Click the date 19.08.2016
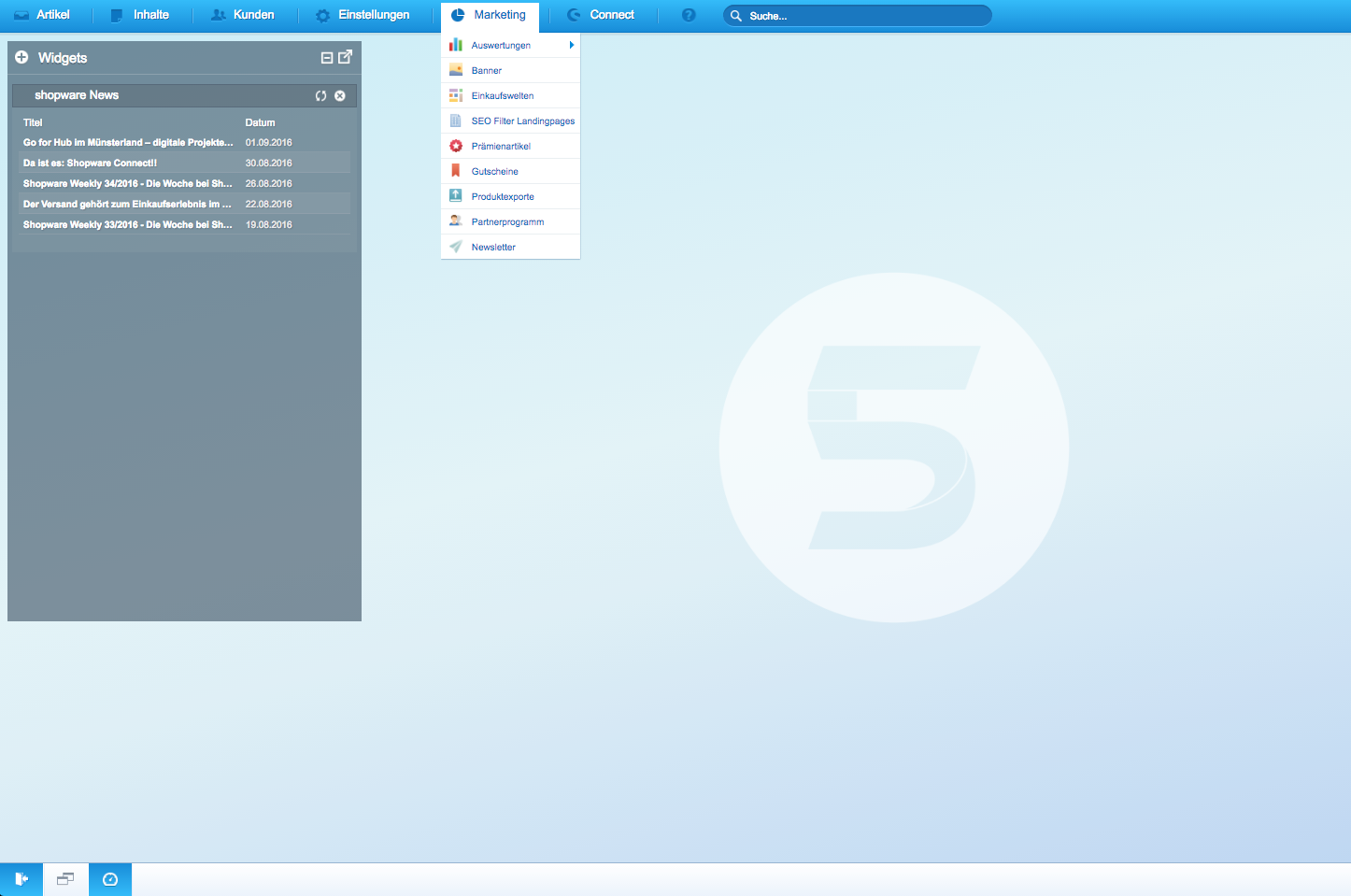 pos(269,224)
